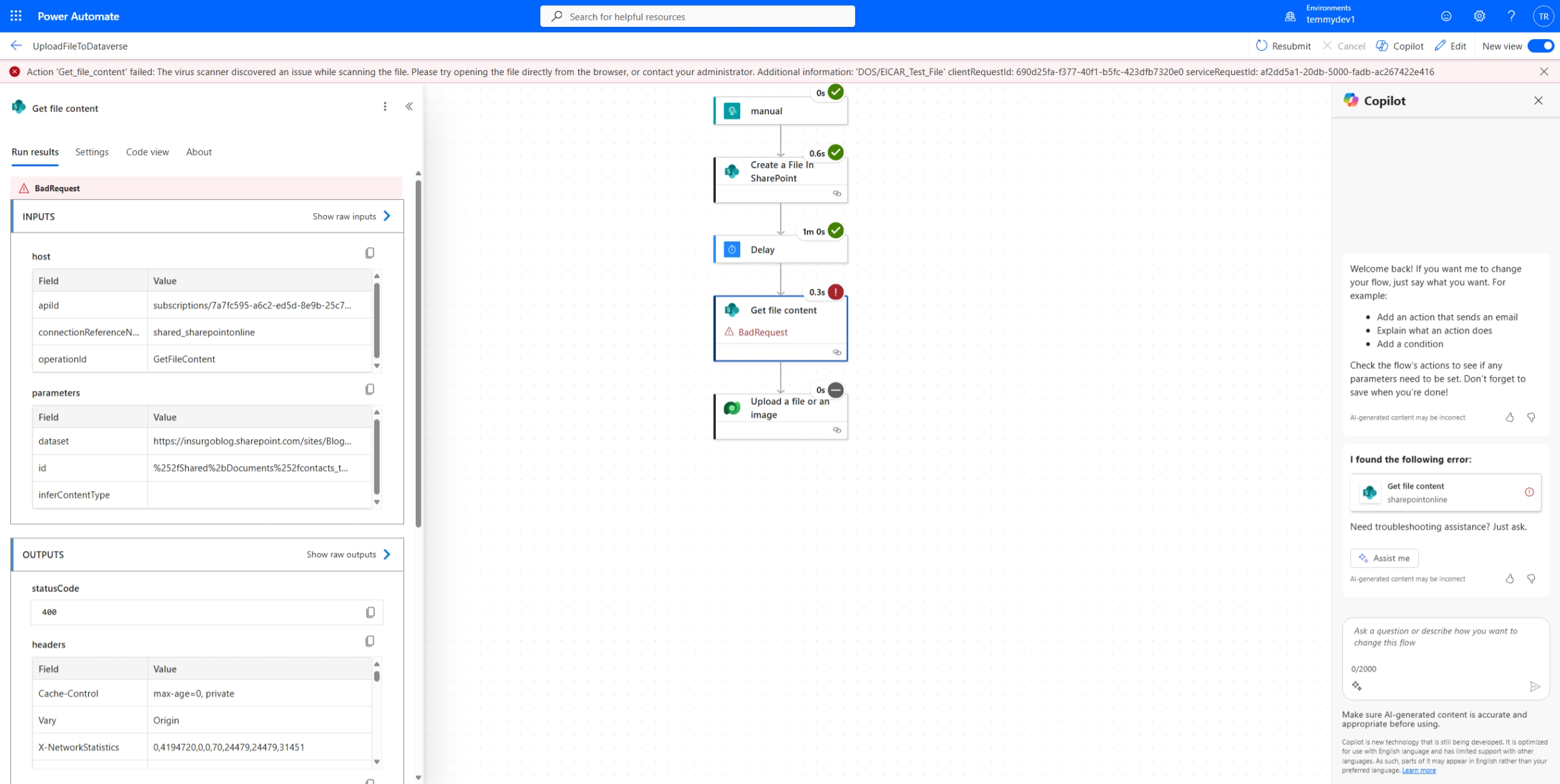Click the link icon on Create a File node
This screenshot has width=1560, height=784.
pyautogui.click(x=837, y=193)
